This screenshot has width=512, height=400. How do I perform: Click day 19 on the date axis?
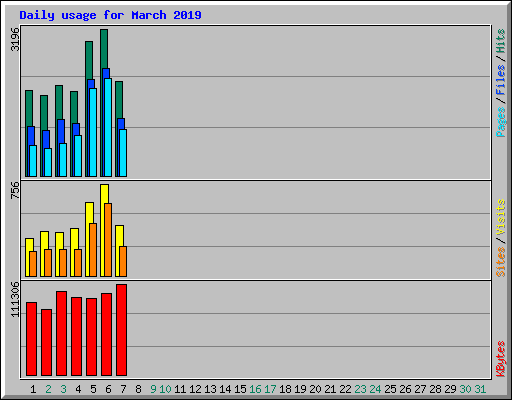(x=300, y=389)
